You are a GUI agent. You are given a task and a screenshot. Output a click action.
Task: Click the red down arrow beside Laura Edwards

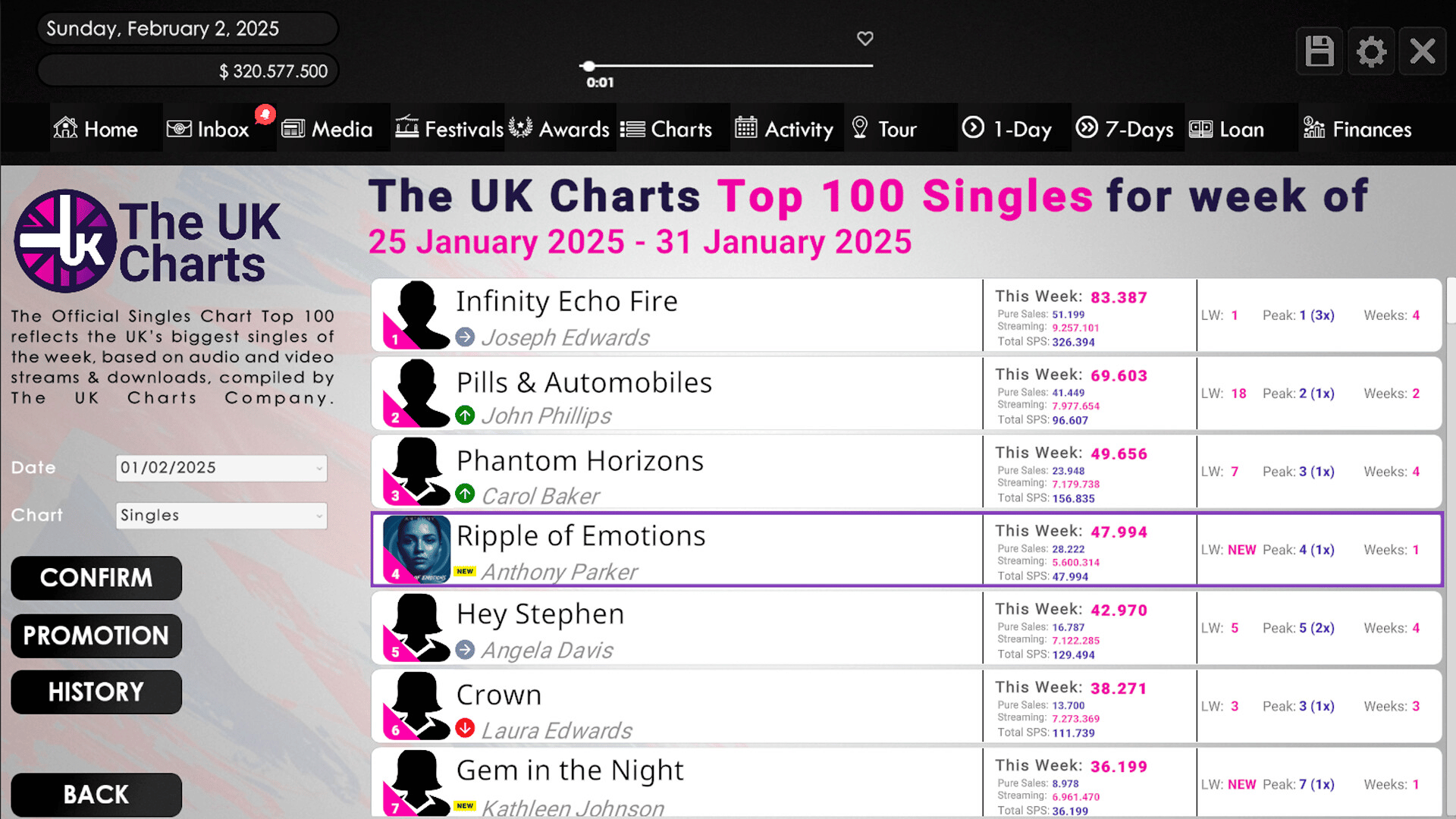point(465,729)
